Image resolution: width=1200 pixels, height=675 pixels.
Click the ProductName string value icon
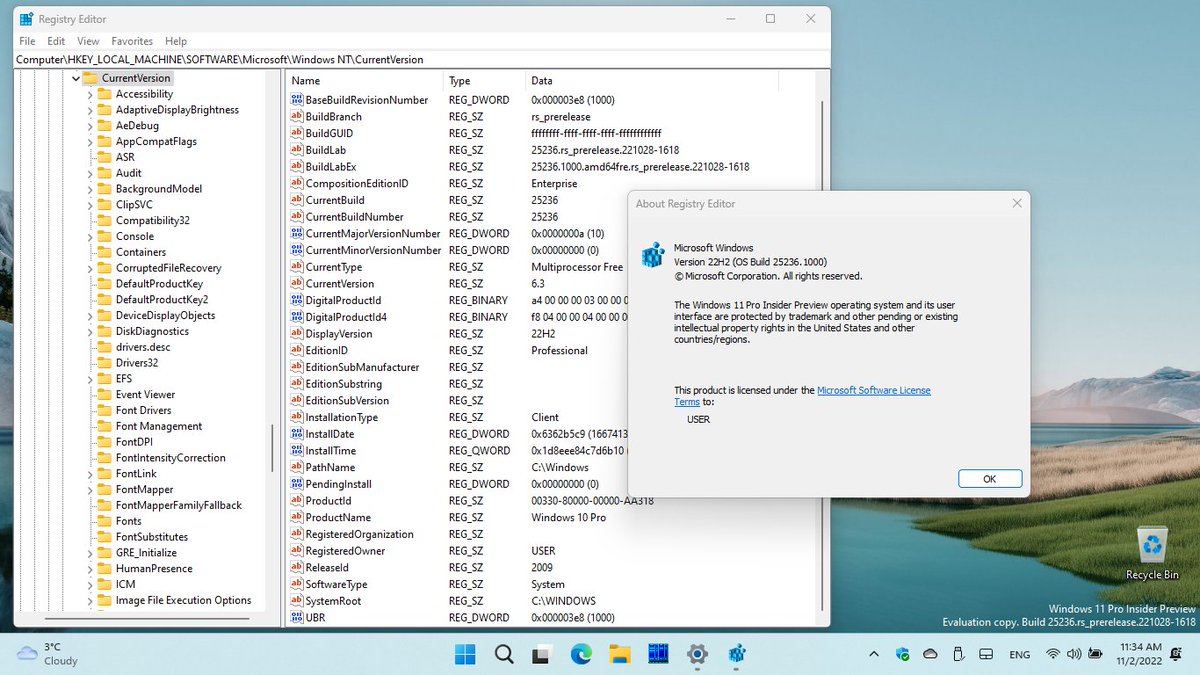[296, 518]
